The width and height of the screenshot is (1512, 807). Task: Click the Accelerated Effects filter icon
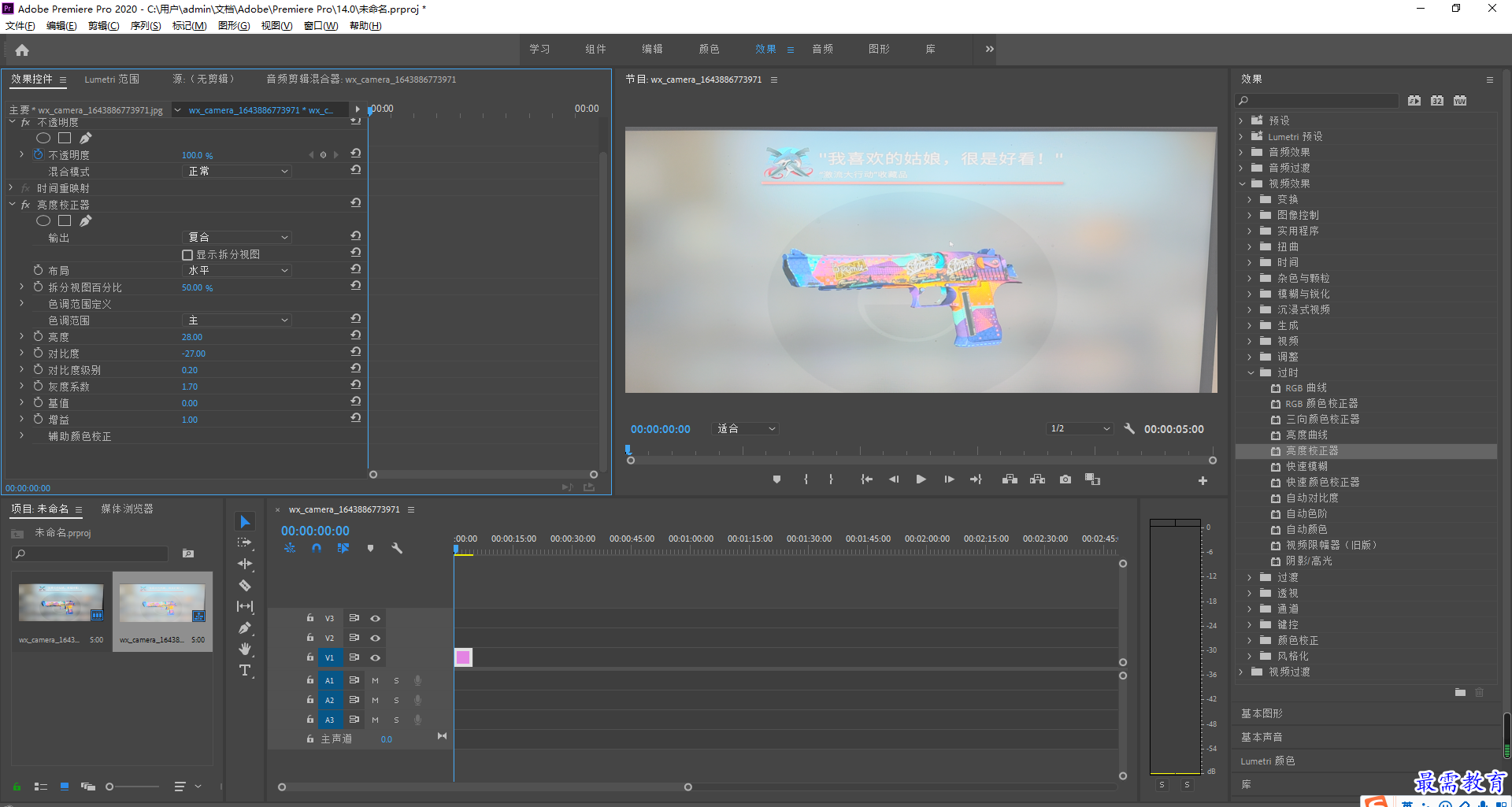coord(1414,101)
